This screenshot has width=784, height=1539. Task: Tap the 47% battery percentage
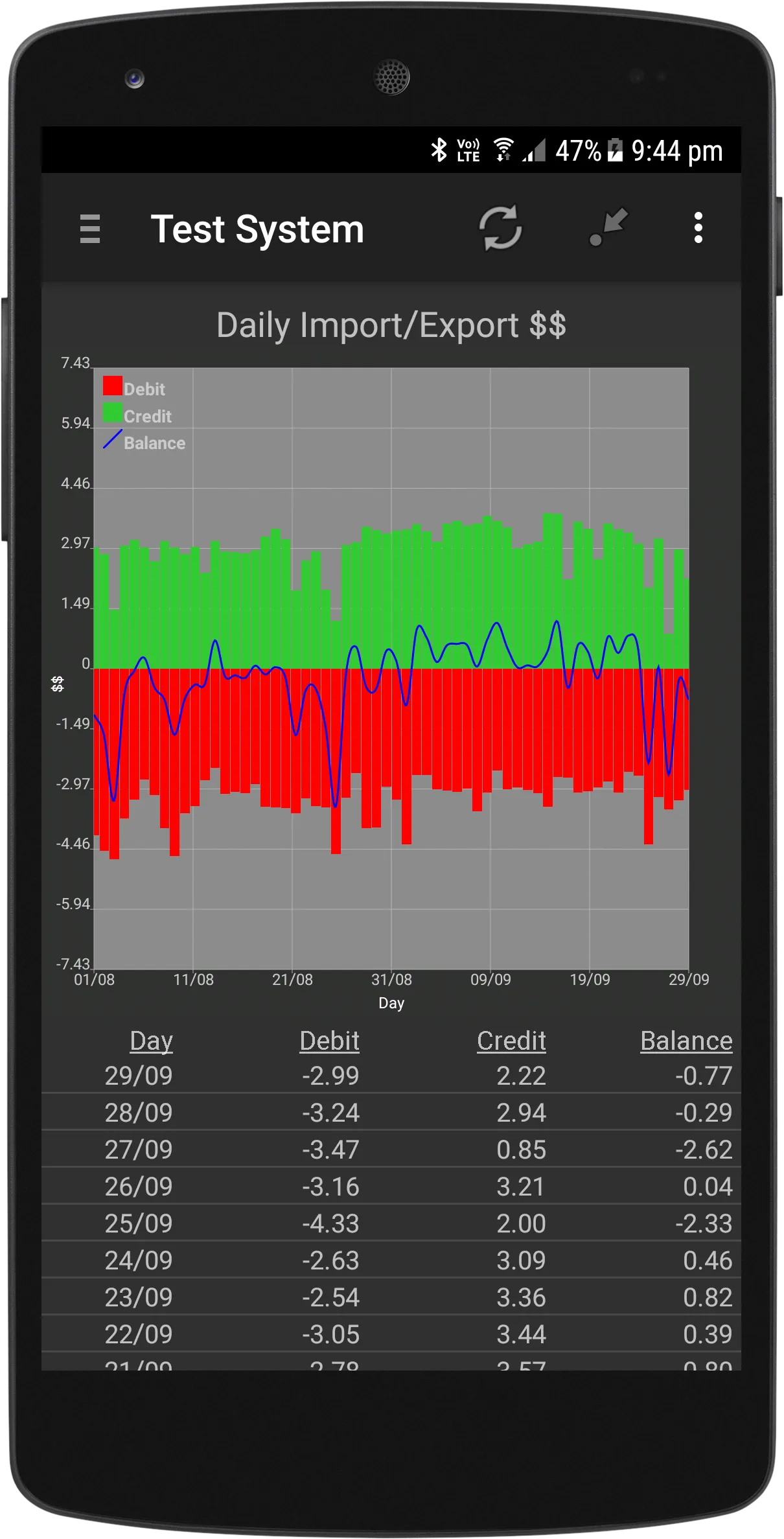point(578,151)
